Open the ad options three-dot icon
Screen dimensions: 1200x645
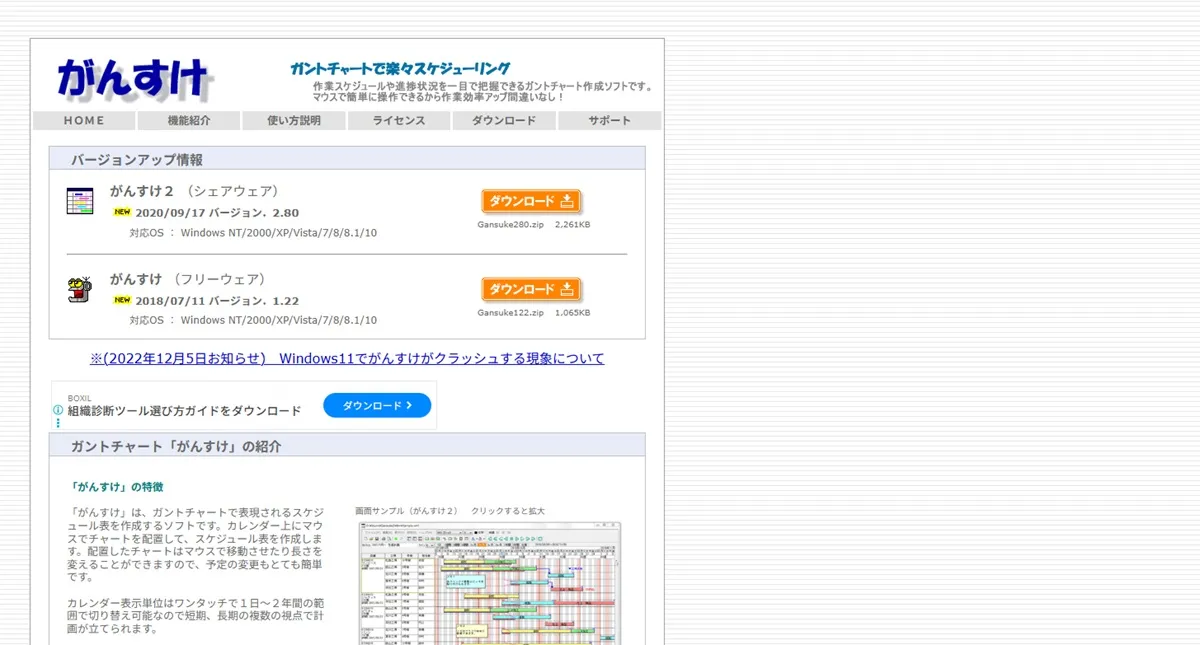pos(58,423)
